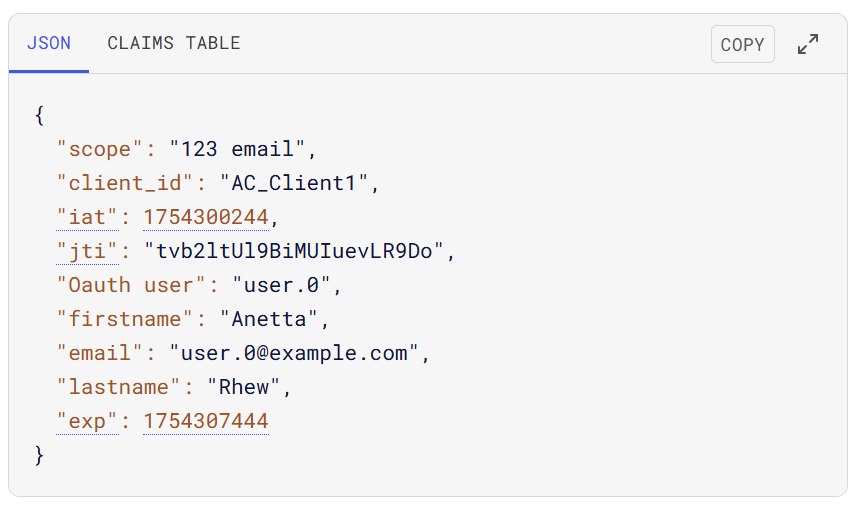
Task: Click the exp timestamp 1754307444
Action: coord(206,421)
